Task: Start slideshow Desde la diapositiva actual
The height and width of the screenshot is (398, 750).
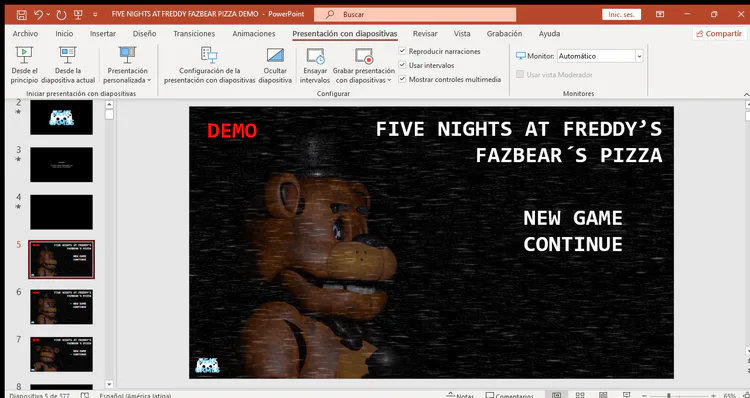Action: [x=68, y=65]
